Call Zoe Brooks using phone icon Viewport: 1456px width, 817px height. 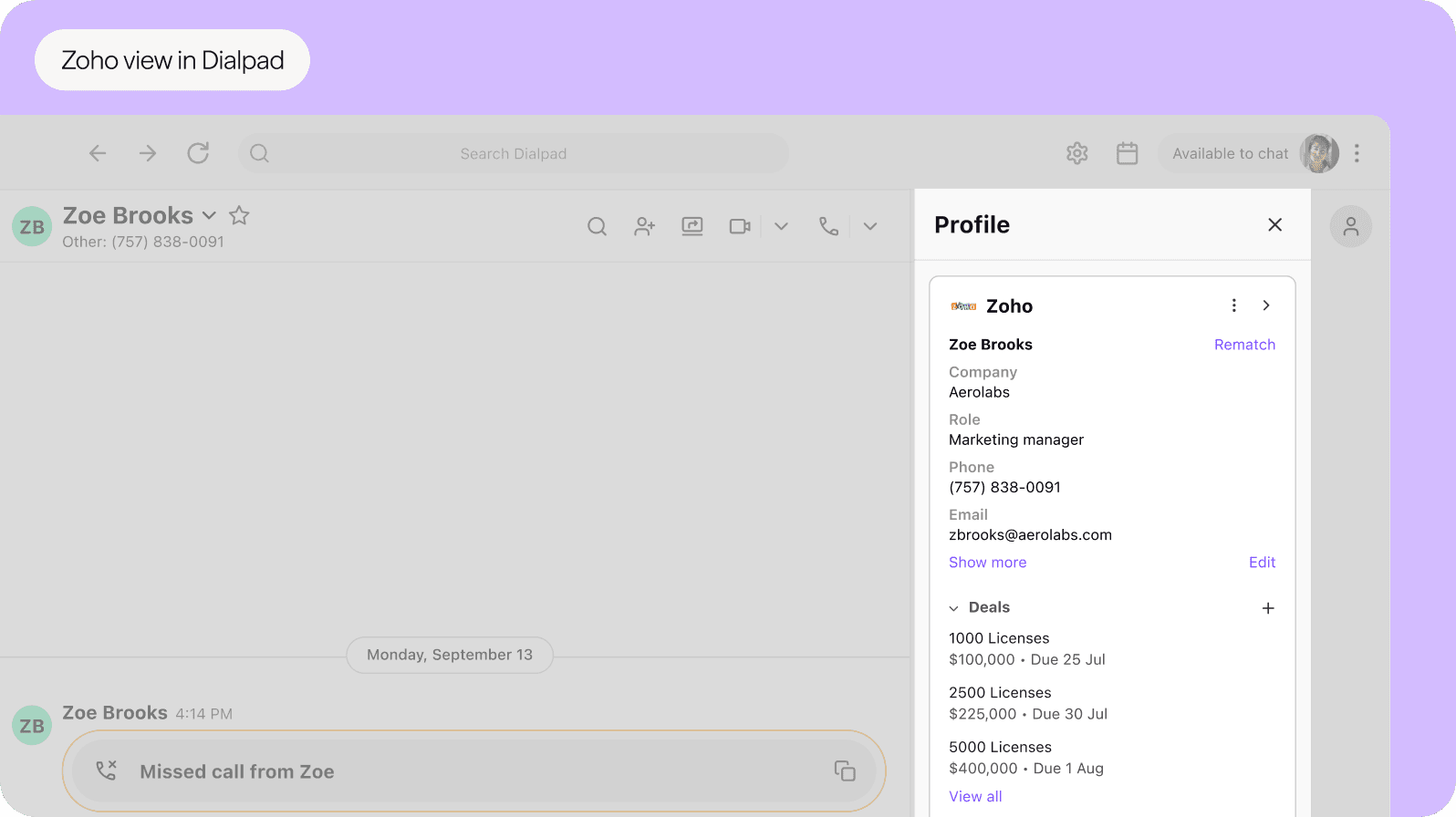tap(828, 226)
